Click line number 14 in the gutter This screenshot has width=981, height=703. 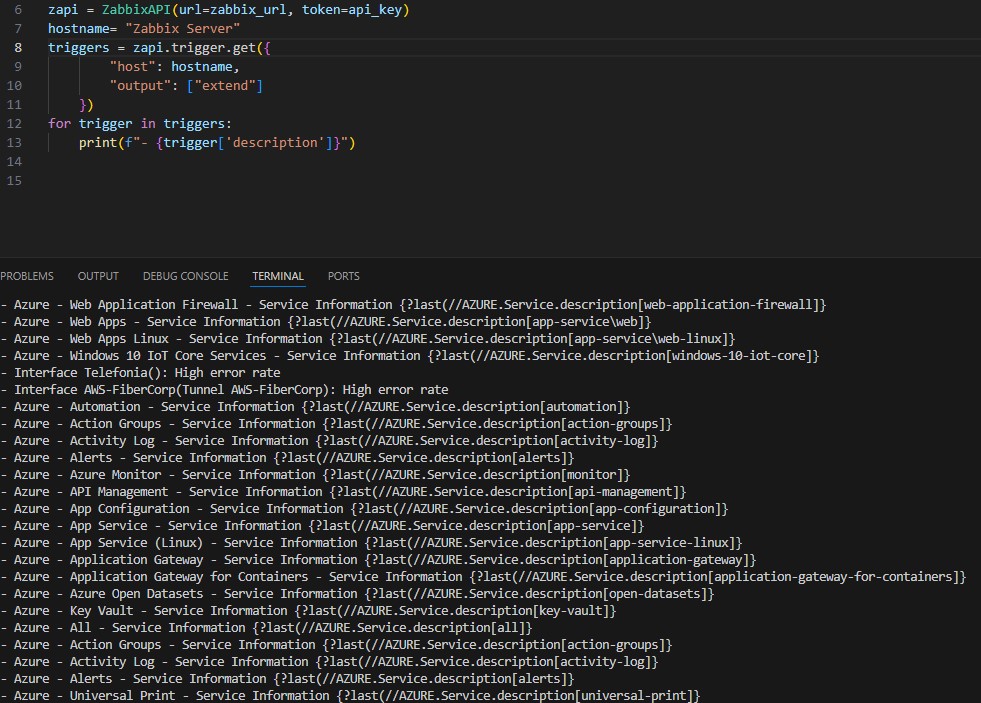pyautogui.click(x=14, y=162)
